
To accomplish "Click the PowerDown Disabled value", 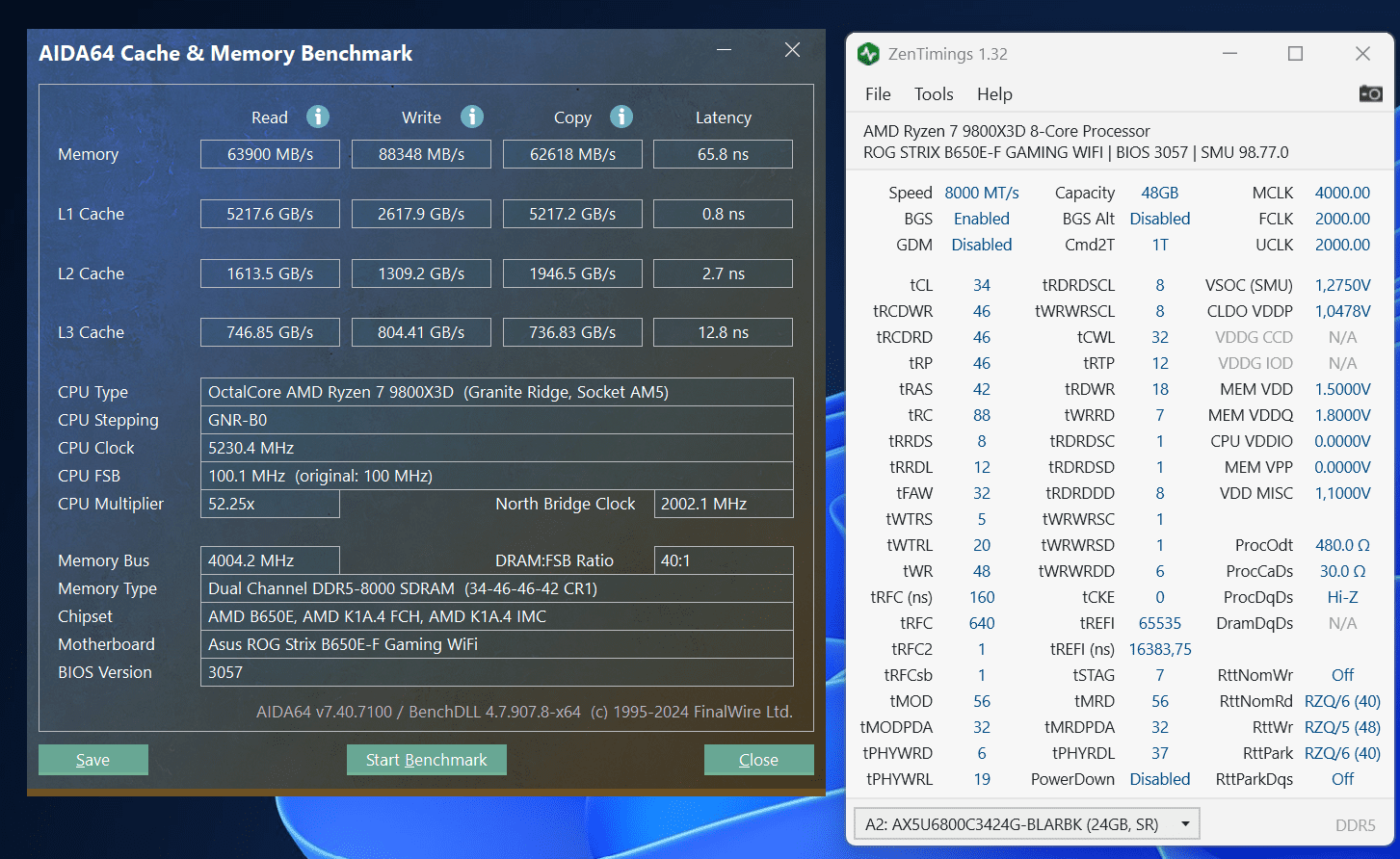I will click(1160, 779).
